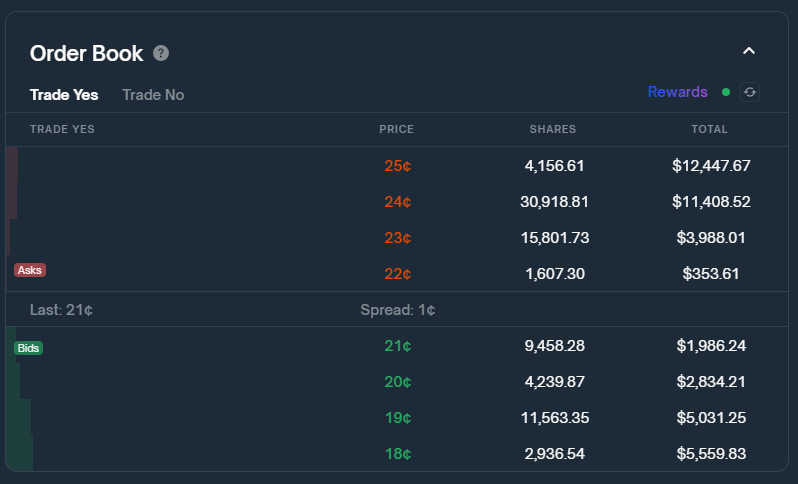Select the 22¢ ask price
This screenshot has width=798, height=484.
(397, 274)
